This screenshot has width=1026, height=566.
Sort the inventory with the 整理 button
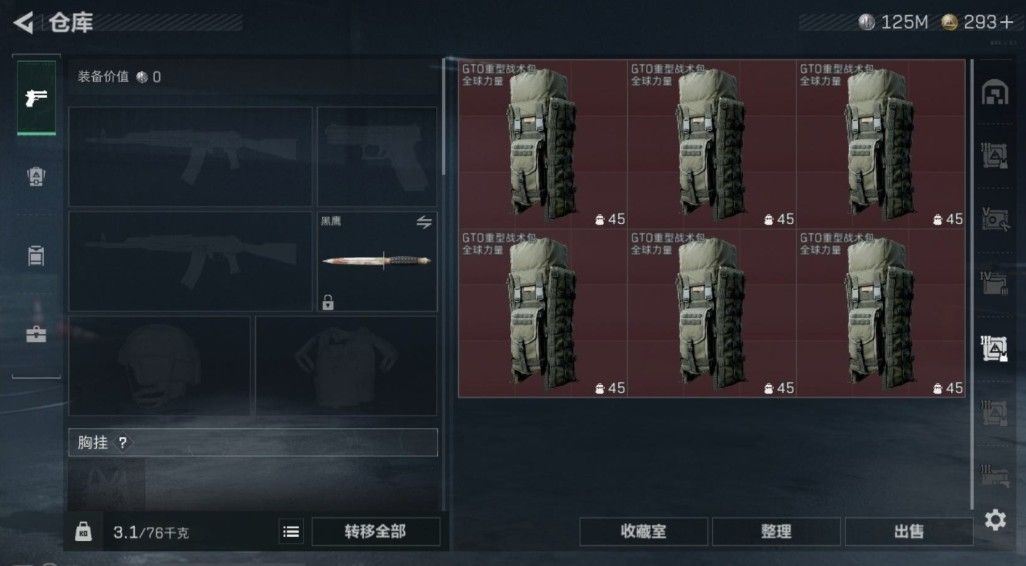pyautogui.click(x=776, y=532)
